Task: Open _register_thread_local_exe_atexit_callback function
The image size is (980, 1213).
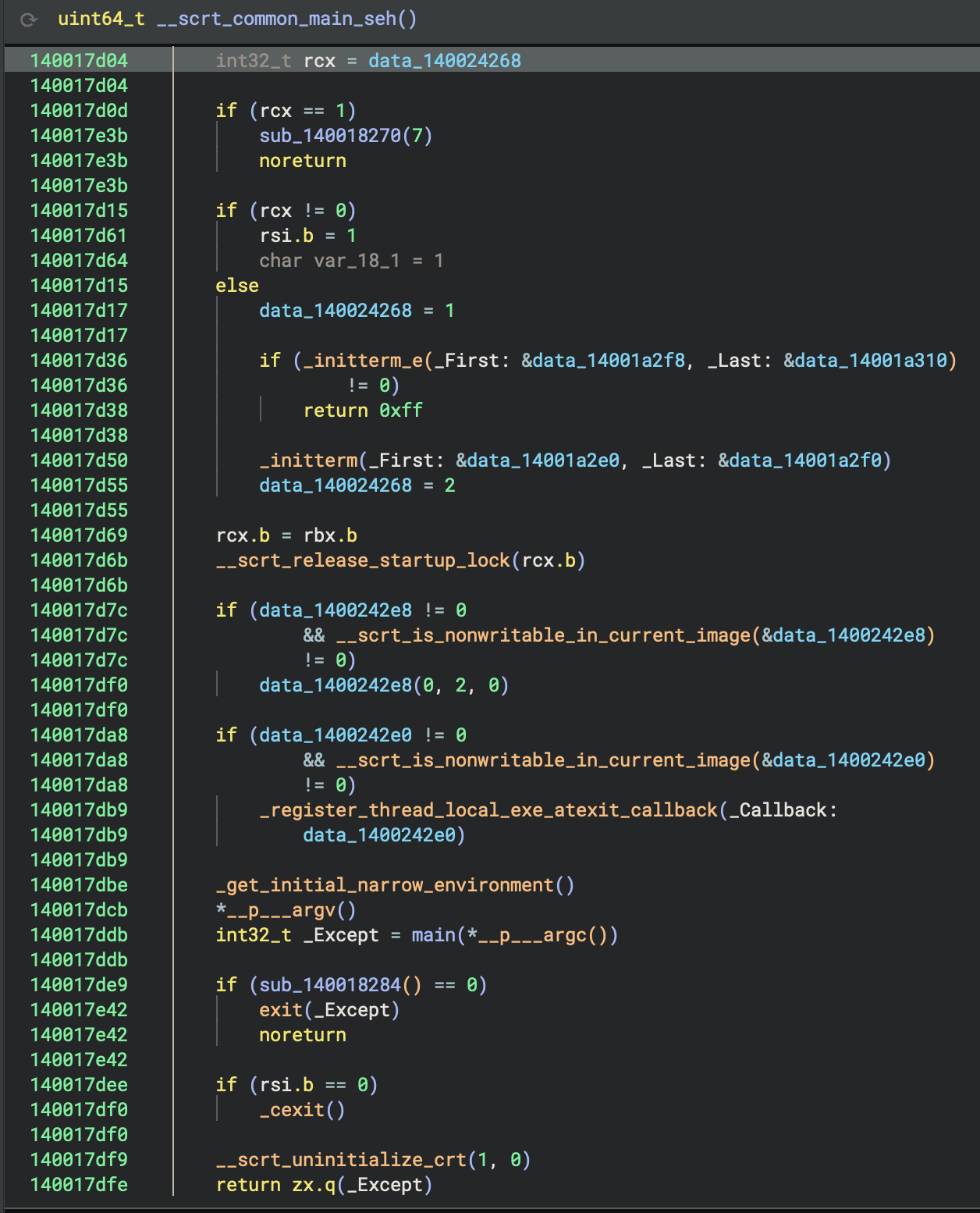Action: tap(488, 810)
